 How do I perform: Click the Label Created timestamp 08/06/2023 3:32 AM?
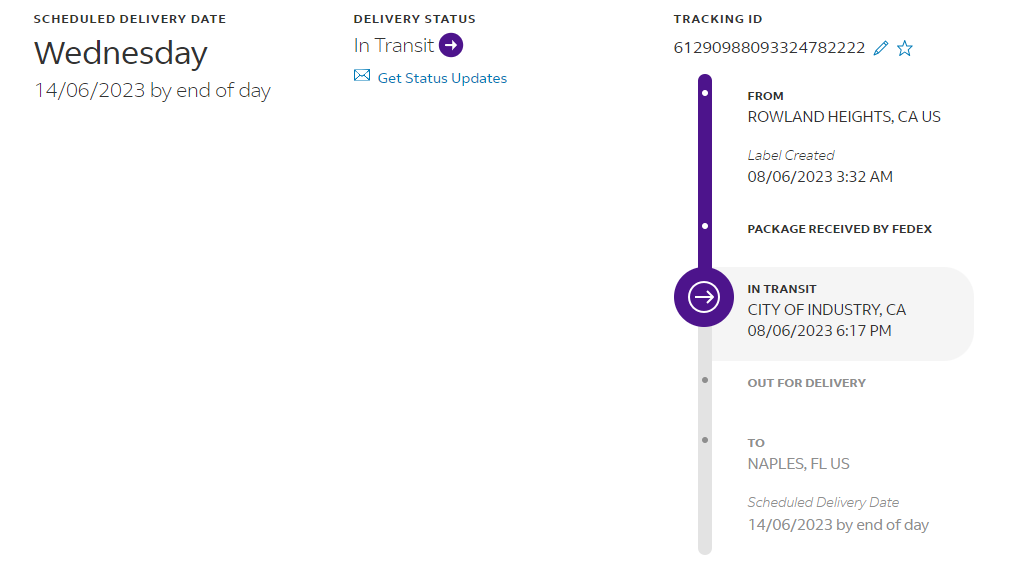[820, 177]
